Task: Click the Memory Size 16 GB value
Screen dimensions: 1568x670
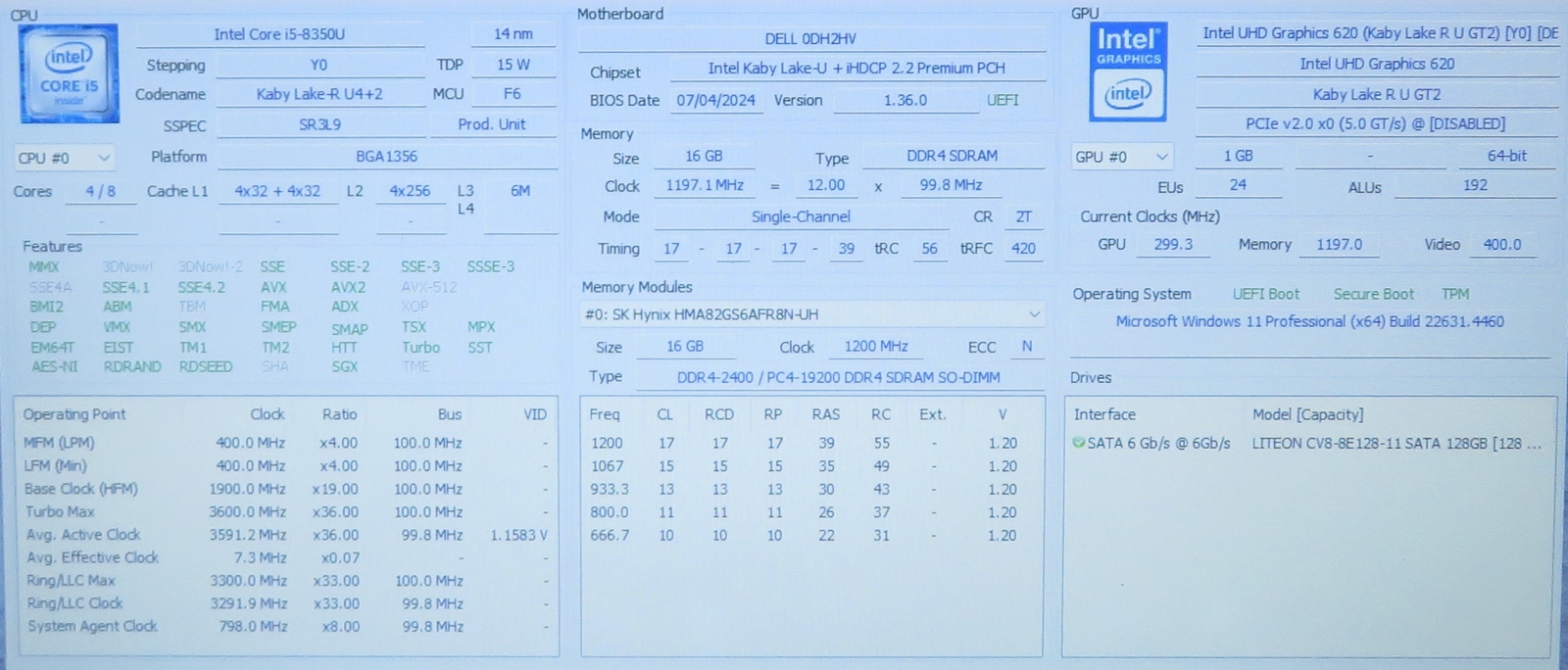Action: click(x=704, y=156)
